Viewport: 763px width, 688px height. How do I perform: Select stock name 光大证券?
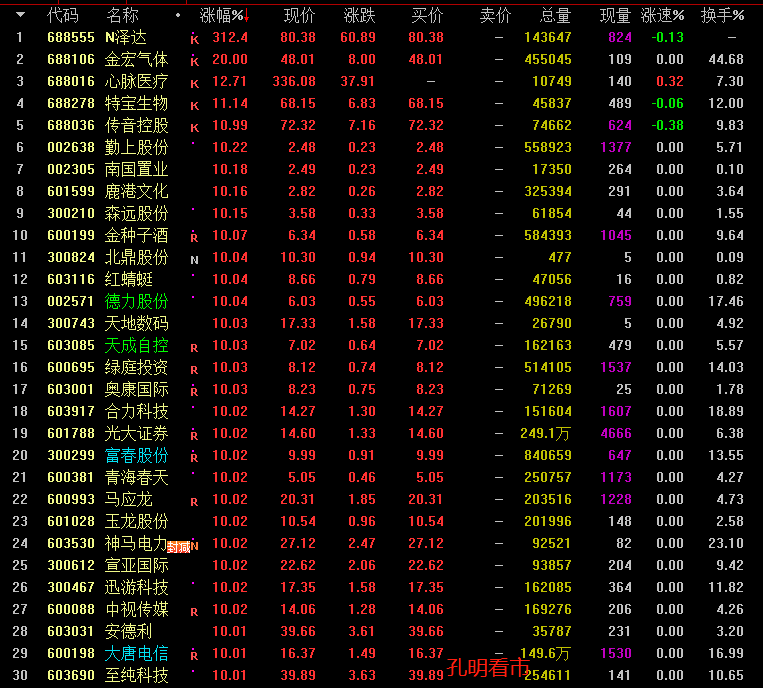pyautogui.click(x=136, y=433)
